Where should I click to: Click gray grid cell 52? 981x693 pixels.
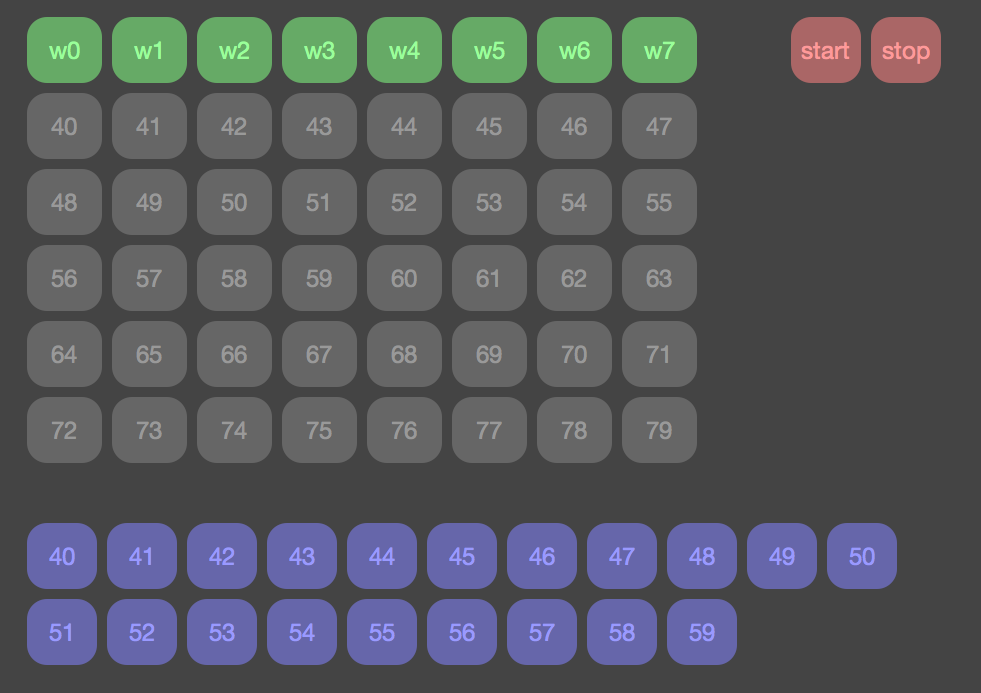[404, 202]
